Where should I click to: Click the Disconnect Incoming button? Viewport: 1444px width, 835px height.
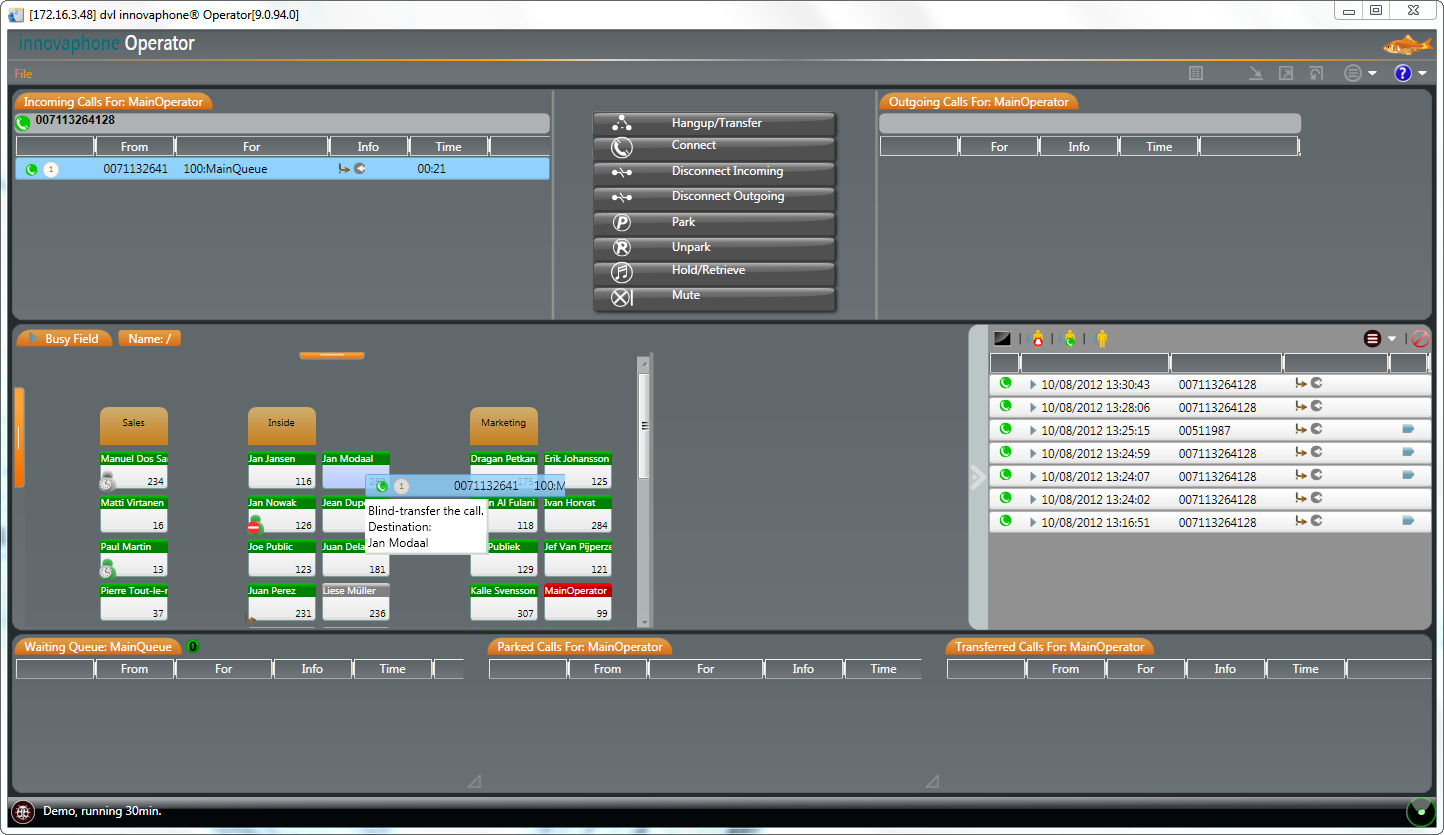tap(714, 173)
